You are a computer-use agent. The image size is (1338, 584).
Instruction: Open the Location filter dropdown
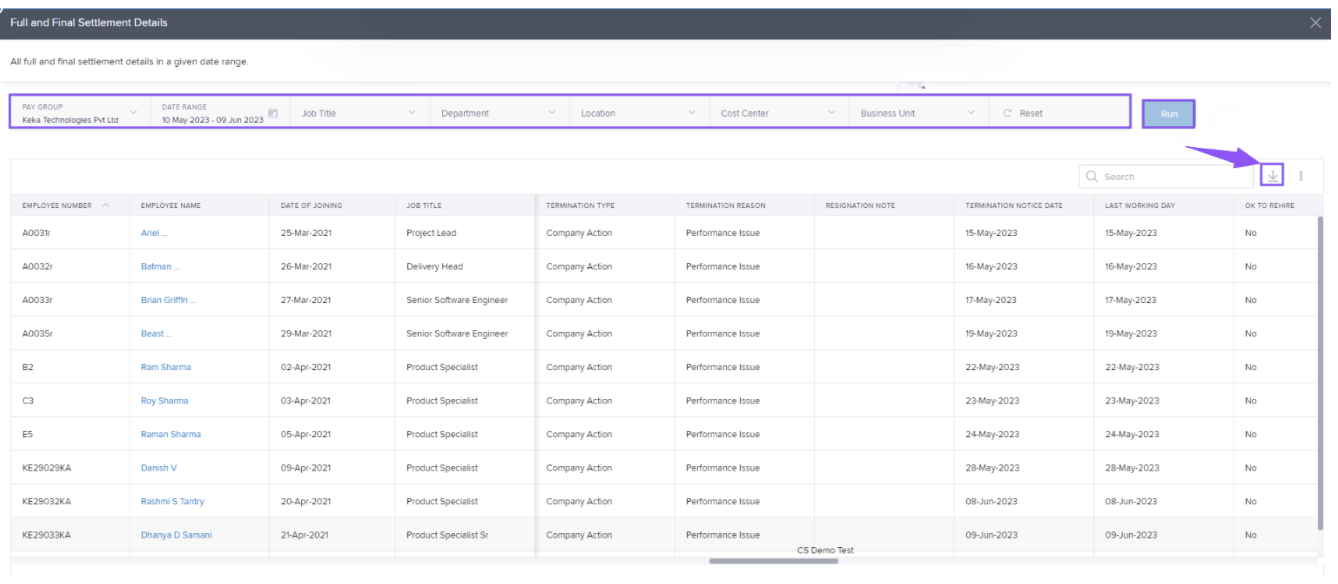pos(691,113)
